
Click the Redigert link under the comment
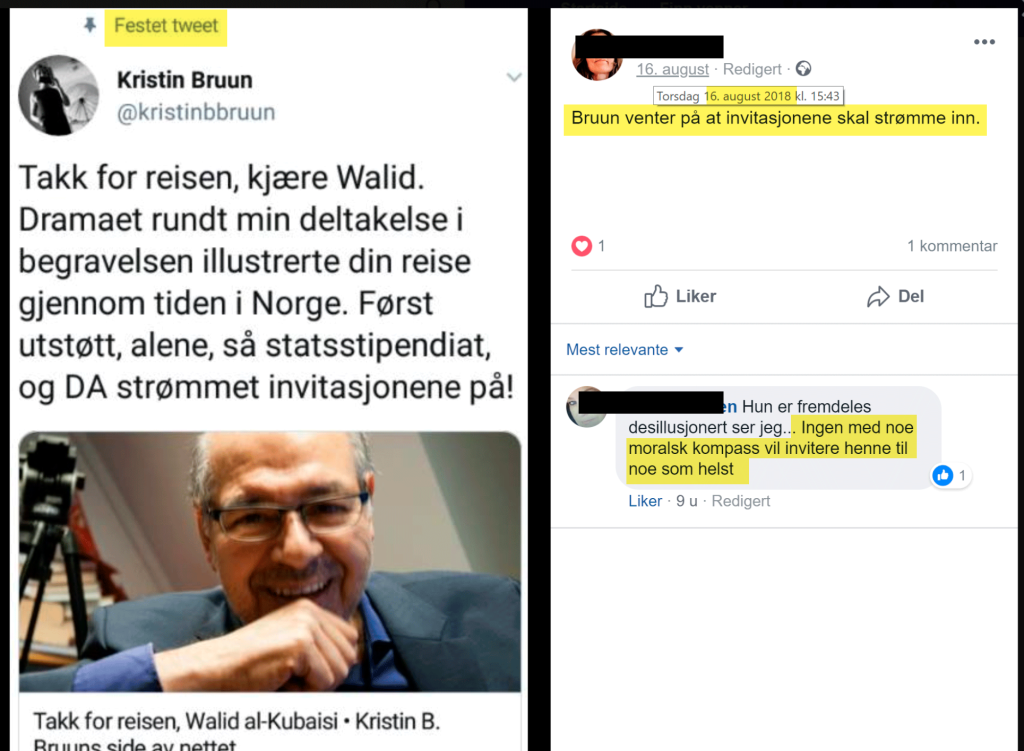(741, 501)
